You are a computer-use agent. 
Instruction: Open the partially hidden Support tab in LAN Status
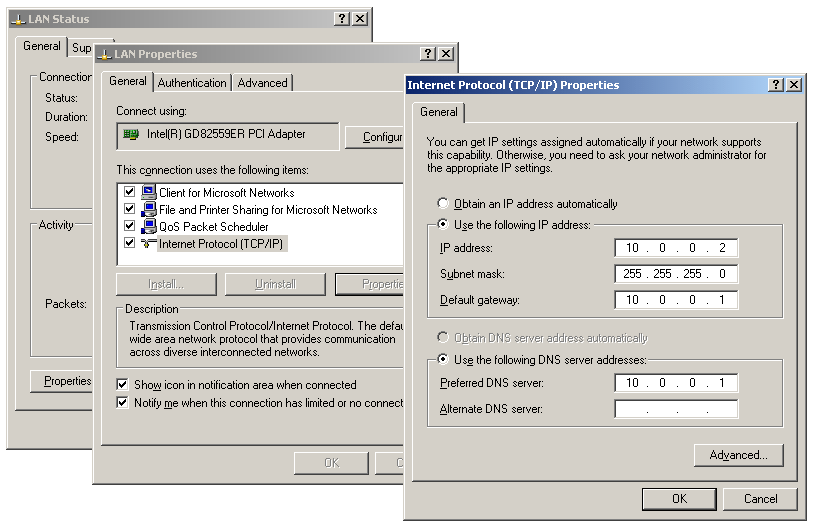point(81,48)
